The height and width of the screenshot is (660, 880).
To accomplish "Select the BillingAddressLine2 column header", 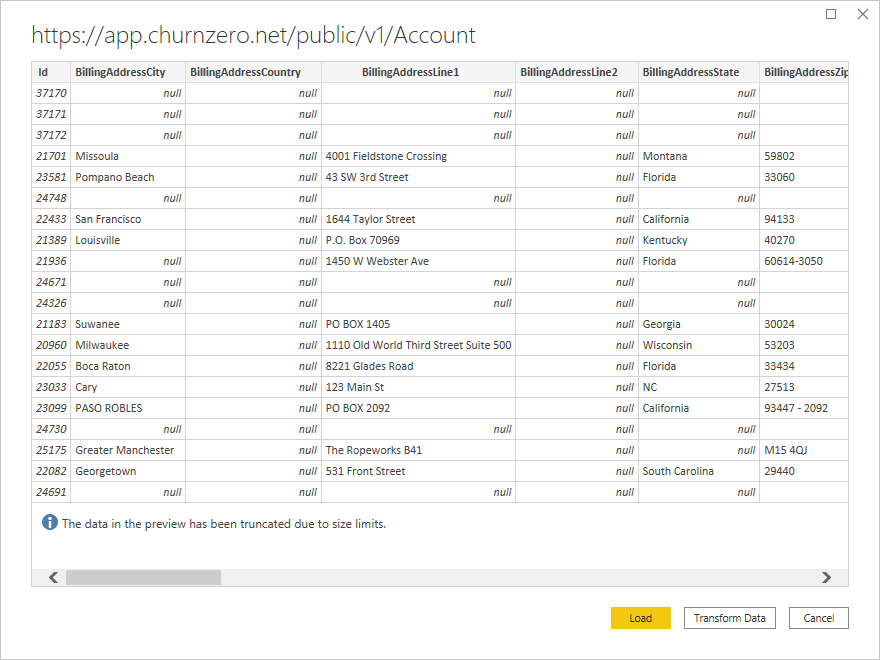I will pos(577,72).
